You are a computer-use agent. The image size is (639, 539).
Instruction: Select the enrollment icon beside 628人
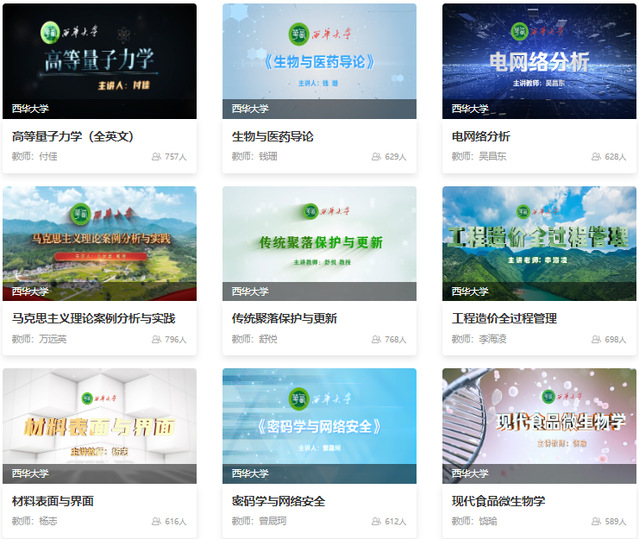point(596,157)
